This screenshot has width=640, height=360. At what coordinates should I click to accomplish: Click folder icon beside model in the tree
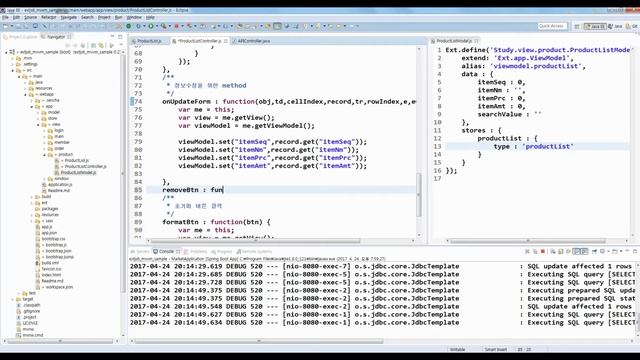44,112
